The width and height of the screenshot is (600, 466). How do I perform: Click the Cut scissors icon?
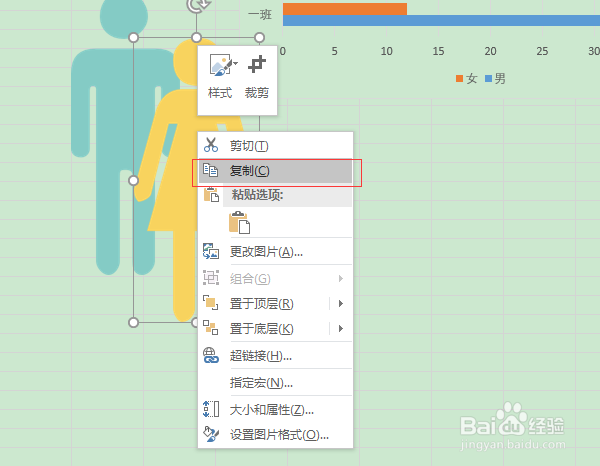coord(211,145)
